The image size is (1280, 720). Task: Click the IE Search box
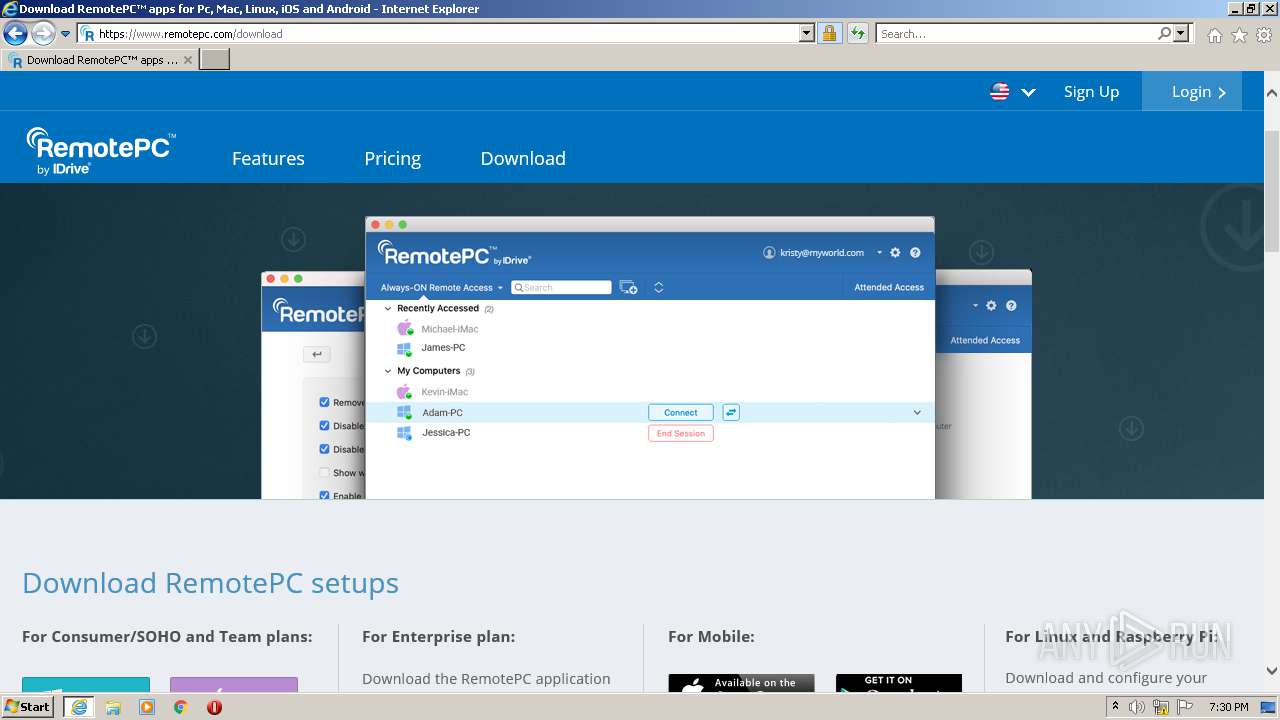(1016, 34)
